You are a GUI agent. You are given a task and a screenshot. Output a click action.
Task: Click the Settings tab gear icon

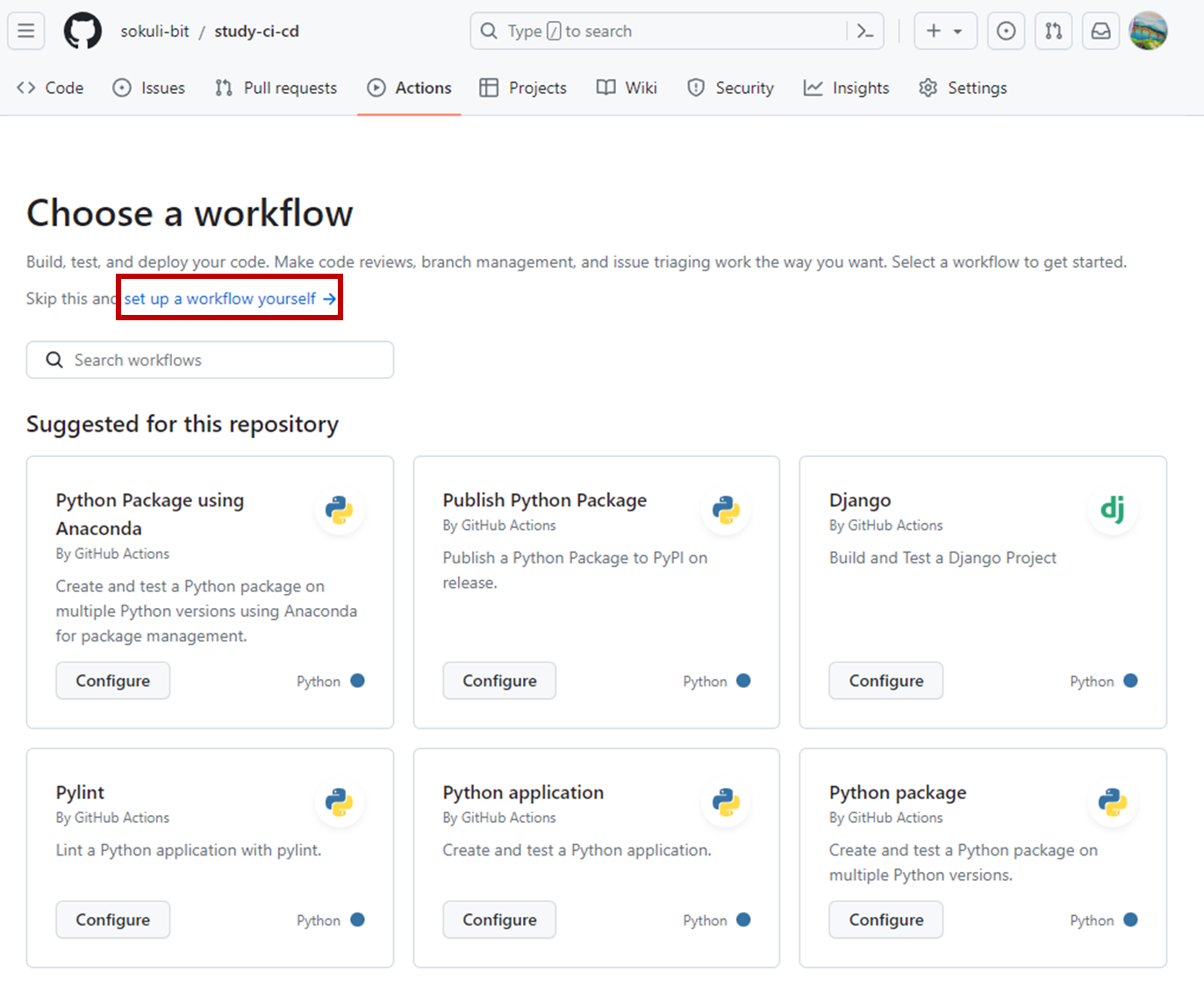928,88
